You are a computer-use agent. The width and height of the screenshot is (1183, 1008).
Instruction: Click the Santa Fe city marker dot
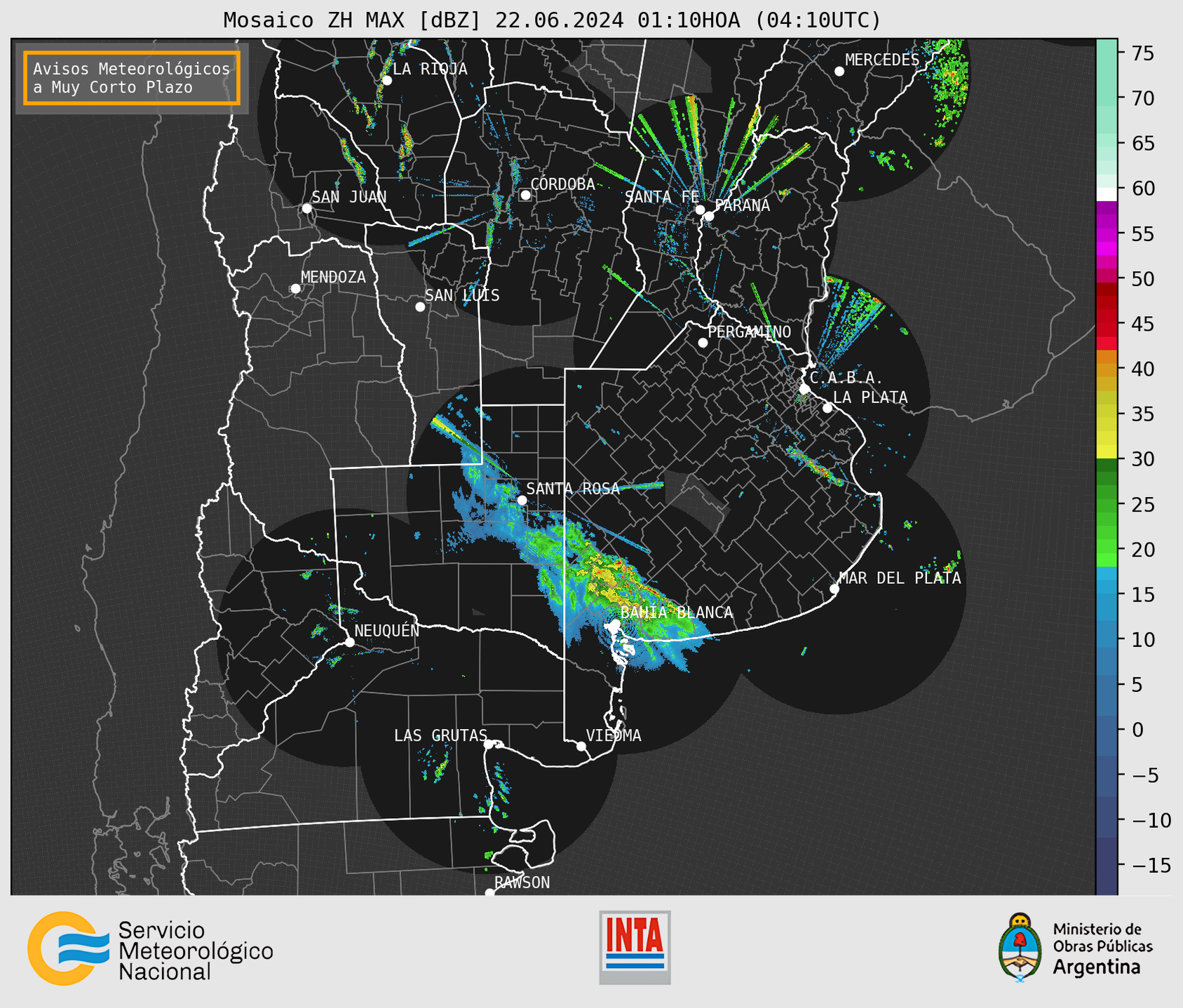[700, 210]
